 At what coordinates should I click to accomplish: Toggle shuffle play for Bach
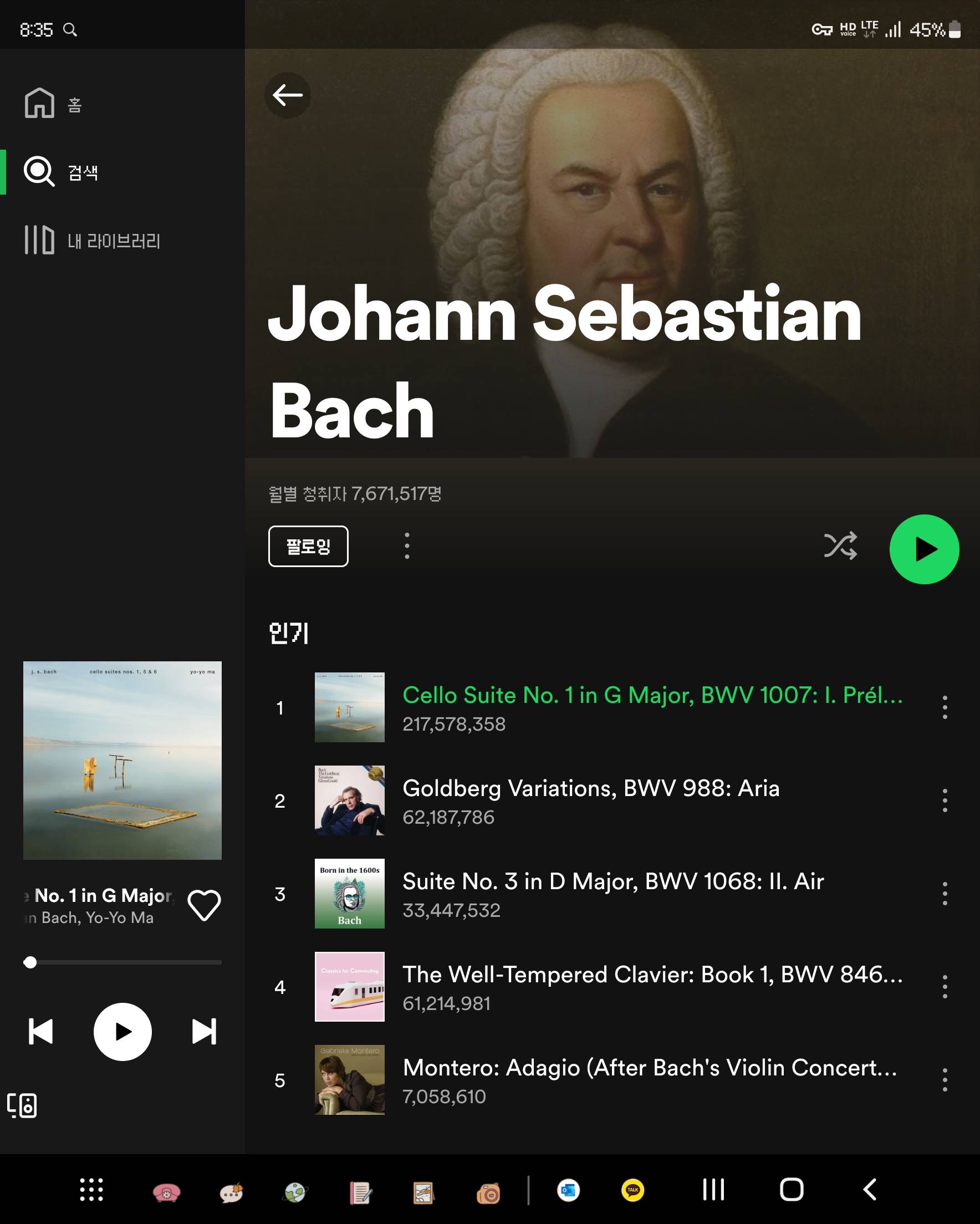[840, 545]
